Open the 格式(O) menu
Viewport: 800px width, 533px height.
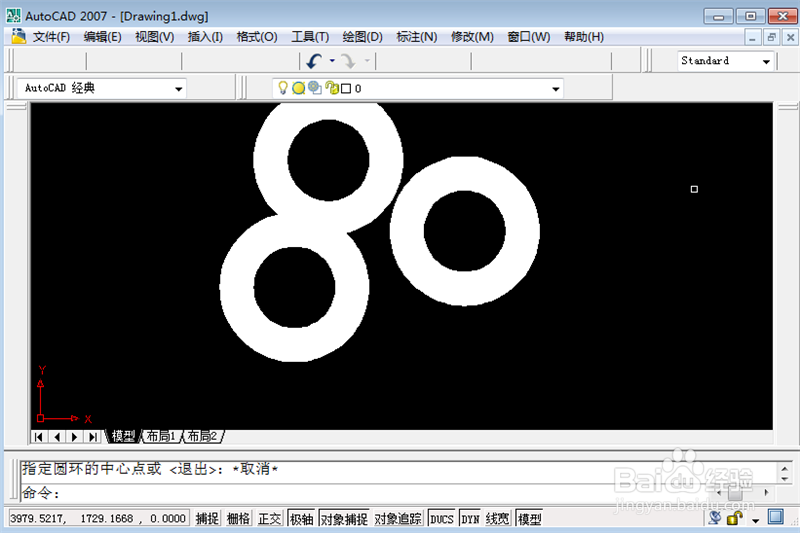pyautogui.click(x=257, y=37)
